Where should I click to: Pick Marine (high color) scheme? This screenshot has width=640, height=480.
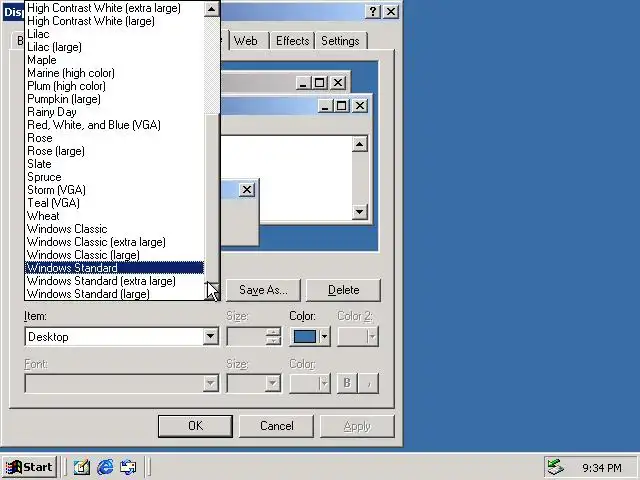pyautogui.click(x=114, y=73)
